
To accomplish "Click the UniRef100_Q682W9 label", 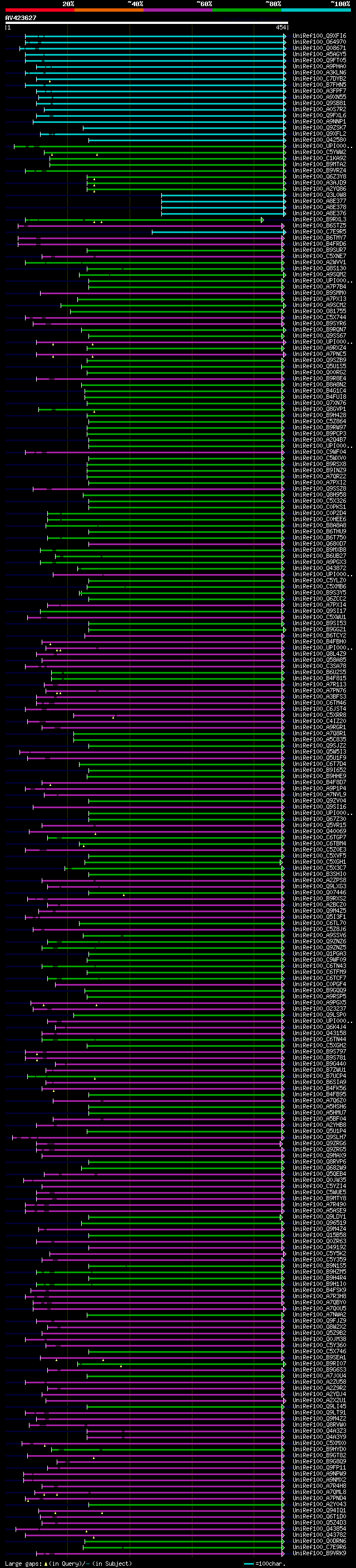I will coord(319,1168).
